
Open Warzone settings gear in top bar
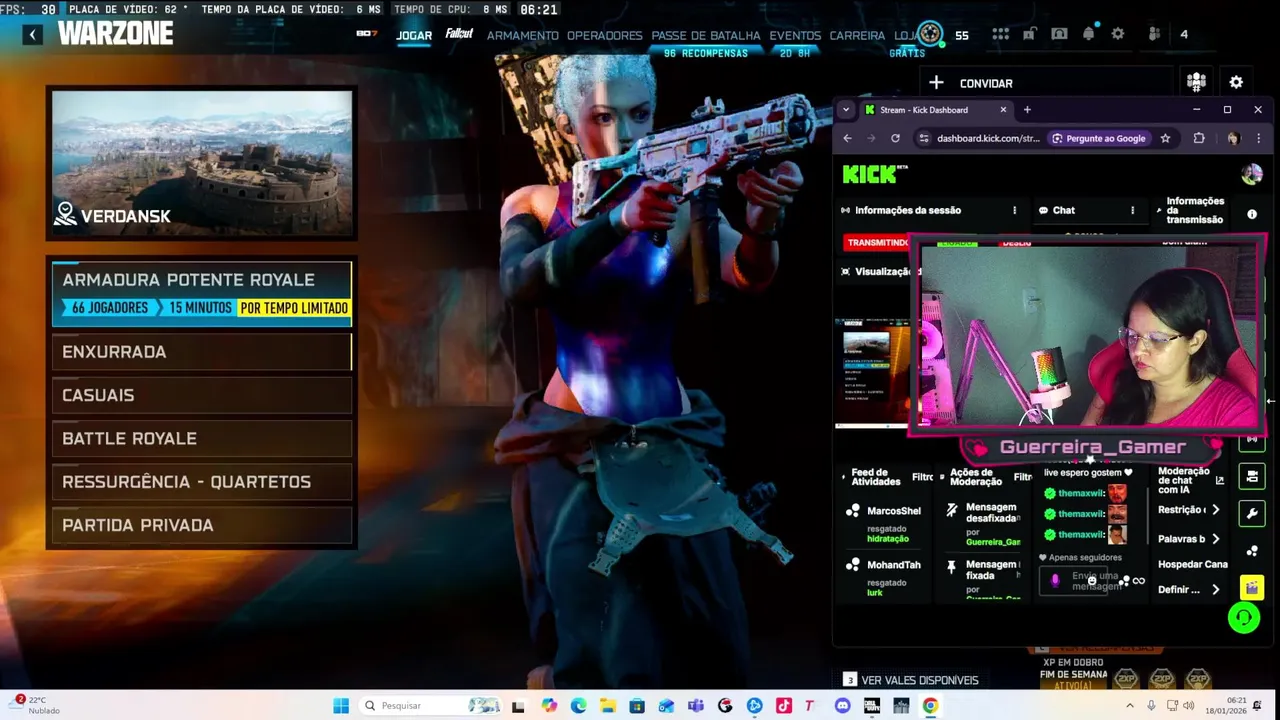1118,34
